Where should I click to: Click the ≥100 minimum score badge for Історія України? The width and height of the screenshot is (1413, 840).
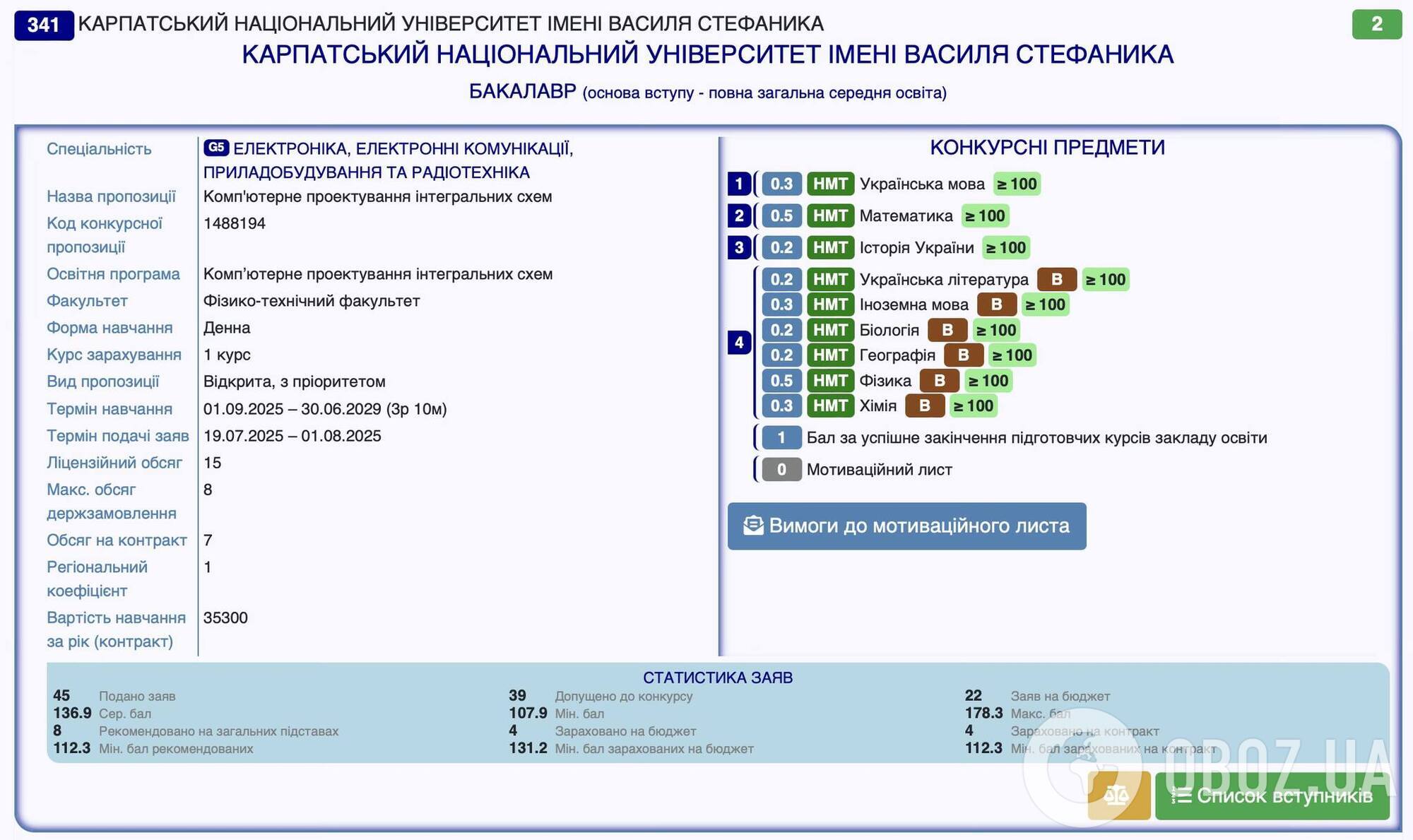click(x=1006, y=248)
